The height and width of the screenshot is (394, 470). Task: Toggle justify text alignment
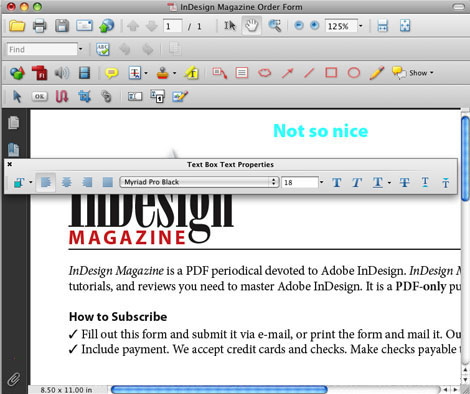pyautogui.click(x=108, y=182)
